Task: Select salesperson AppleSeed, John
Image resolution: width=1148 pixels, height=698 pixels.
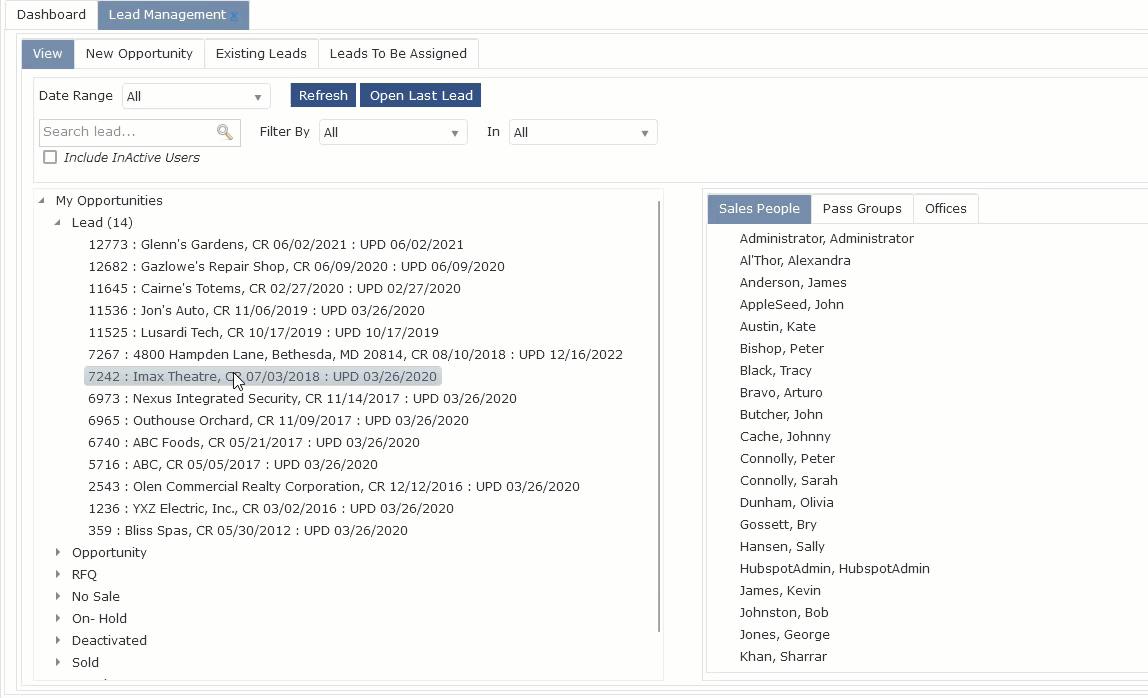Action: 791,305
